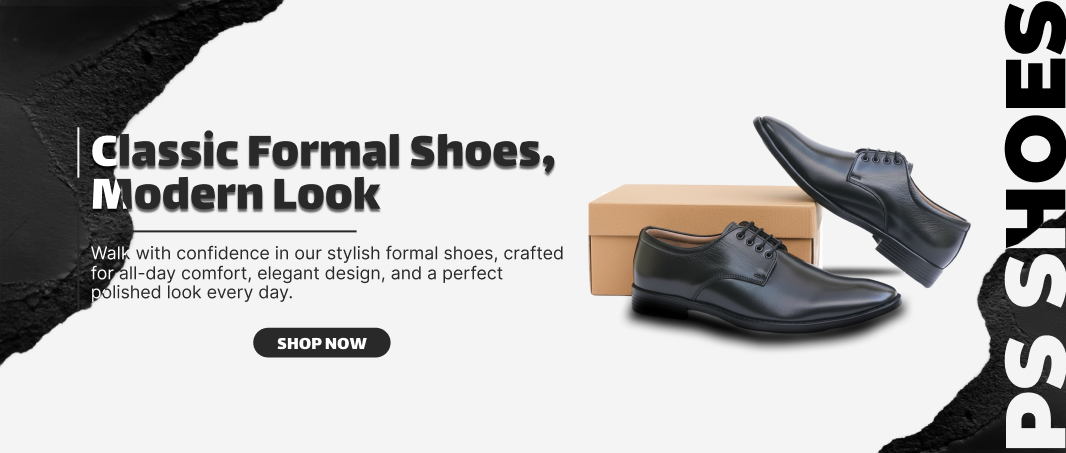Select the tilted black shoe above the box

(863, 199)
